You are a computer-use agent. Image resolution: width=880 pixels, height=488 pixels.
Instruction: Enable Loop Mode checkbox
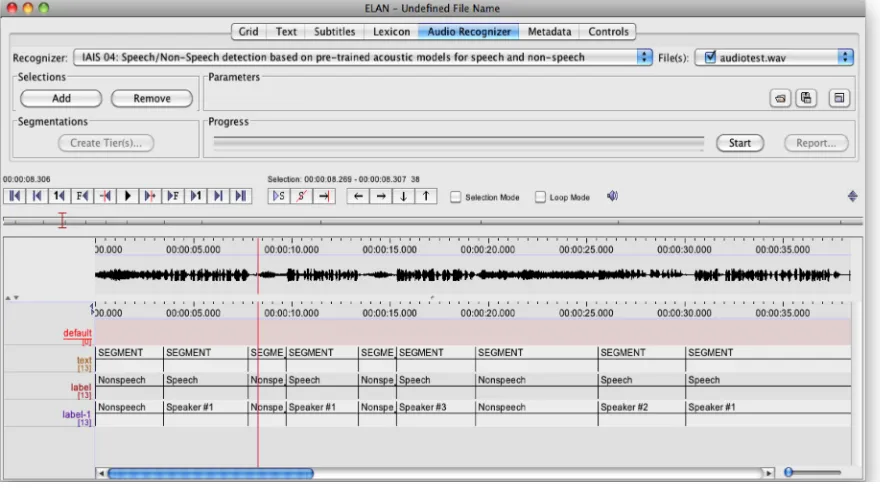click(x=540, y=197)
